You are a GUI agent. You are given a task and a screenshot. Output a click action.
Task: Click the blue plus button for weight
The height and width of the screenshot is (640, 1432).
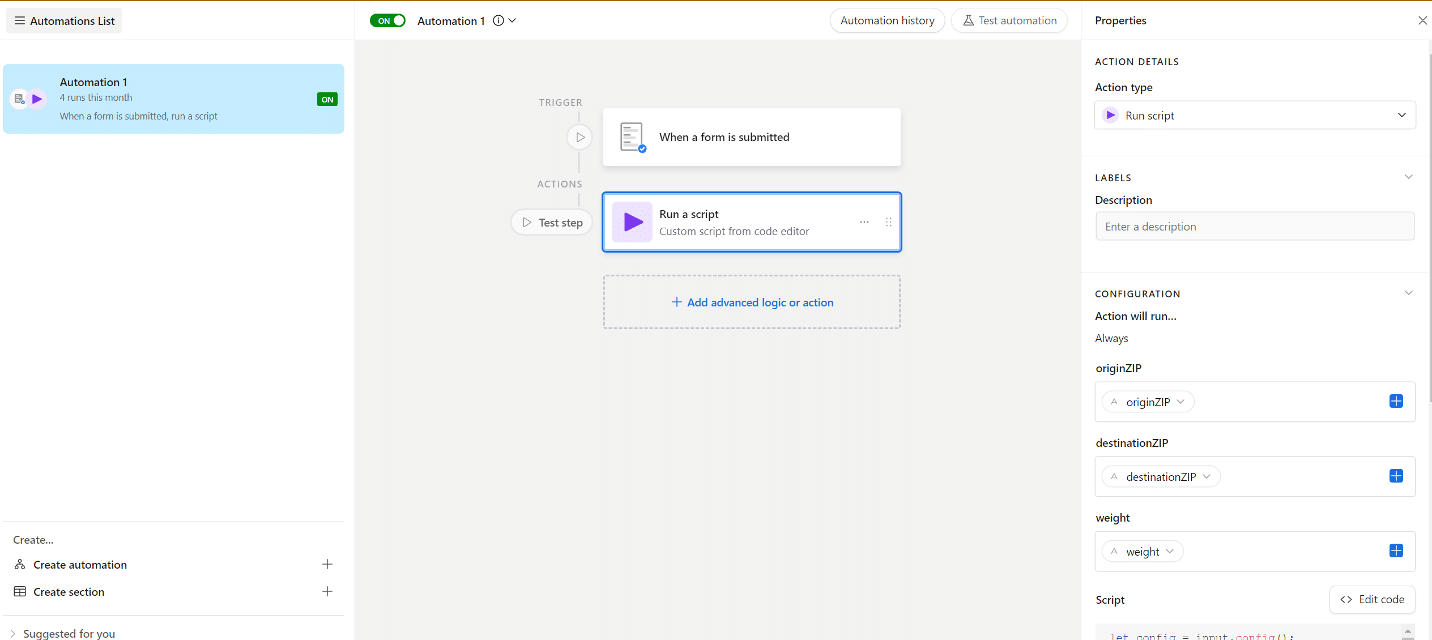pos(1396,551)
